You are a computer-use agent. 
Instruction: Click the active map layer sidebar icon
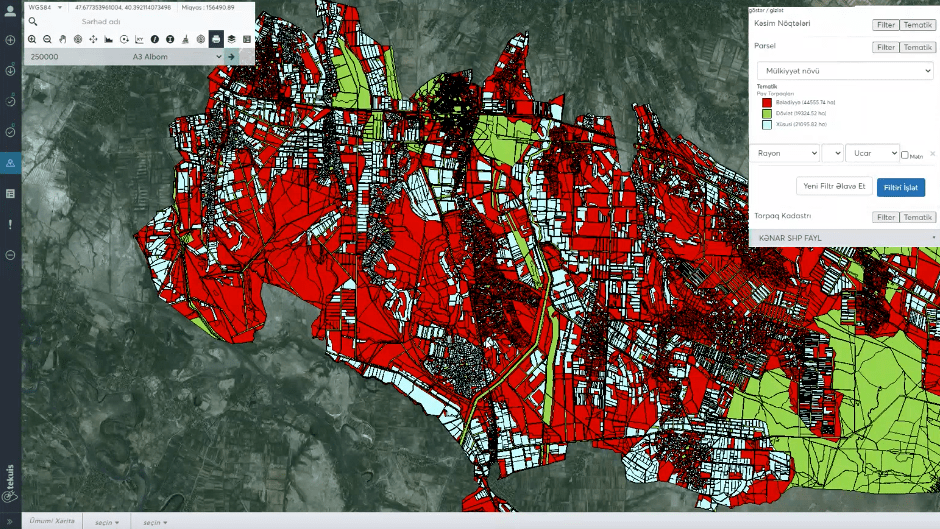pos(10,163)
